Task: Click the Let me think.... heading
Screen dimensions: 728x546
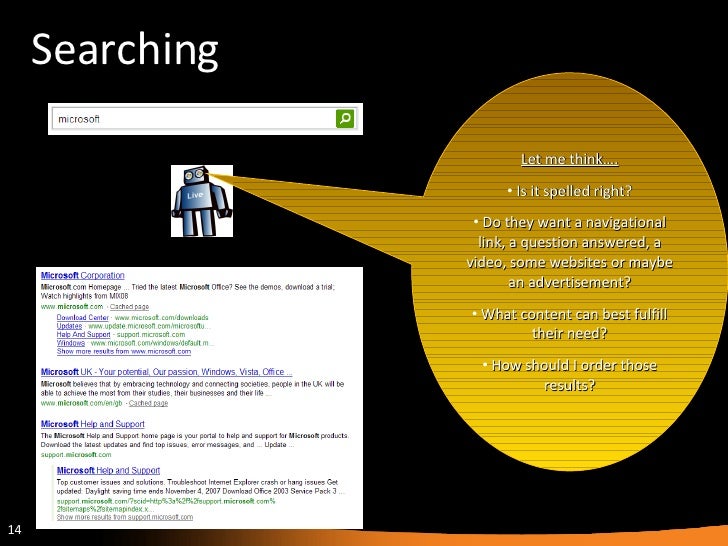Action: 569,159
